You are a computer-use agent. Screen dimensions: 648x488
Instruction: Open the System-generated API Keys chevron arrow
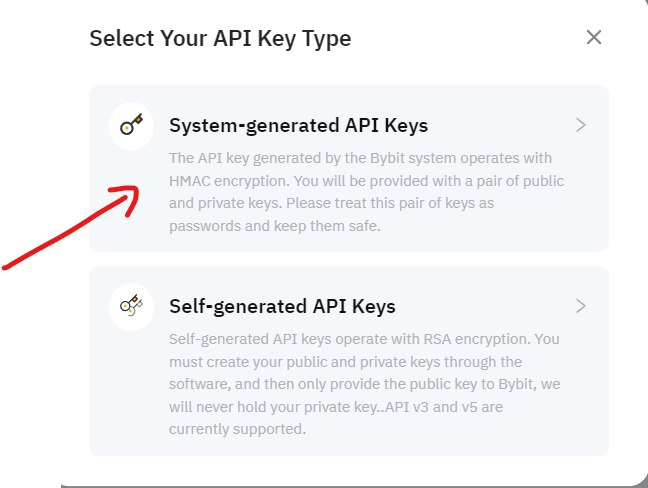pos(581,126)
